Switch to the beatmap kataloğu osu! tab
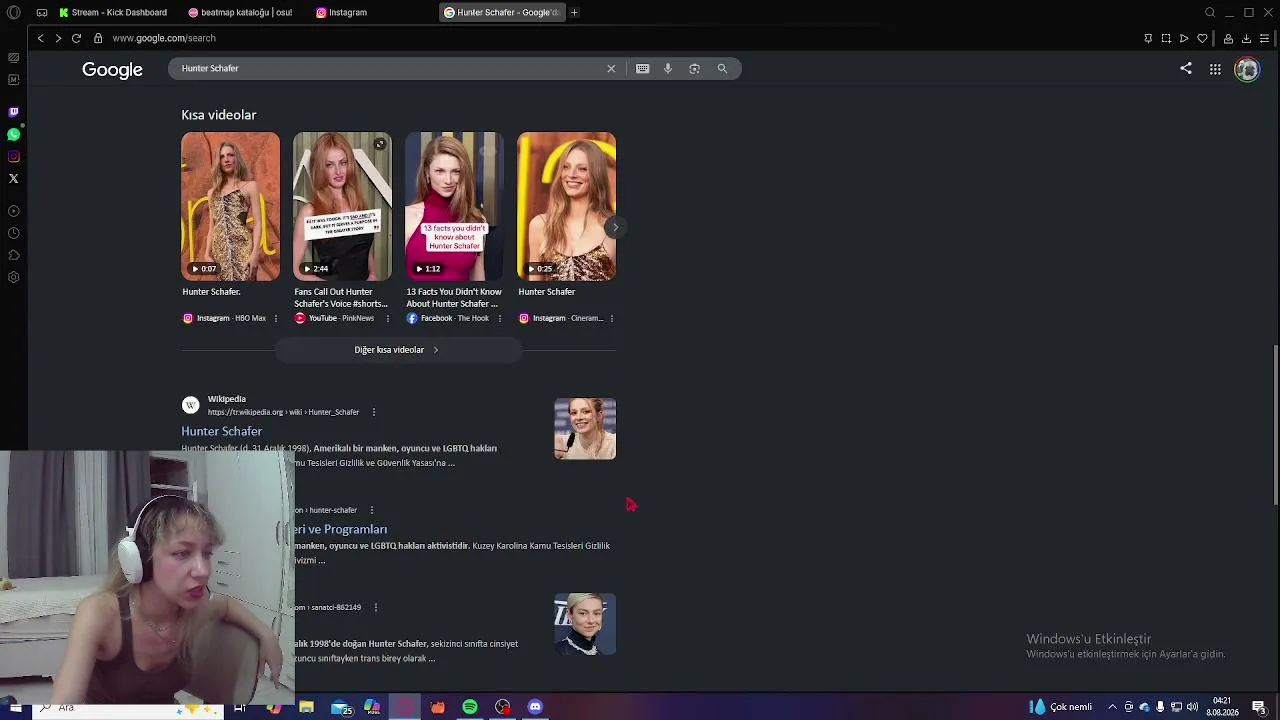The height and width of the screenshot is (720, 1280). point(241,12)
